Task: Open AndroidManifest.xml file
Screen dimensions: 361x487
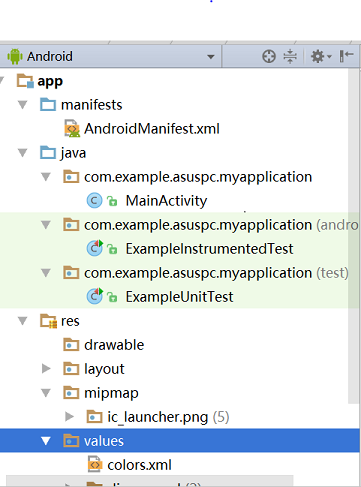Action: (x=152, y=129)
